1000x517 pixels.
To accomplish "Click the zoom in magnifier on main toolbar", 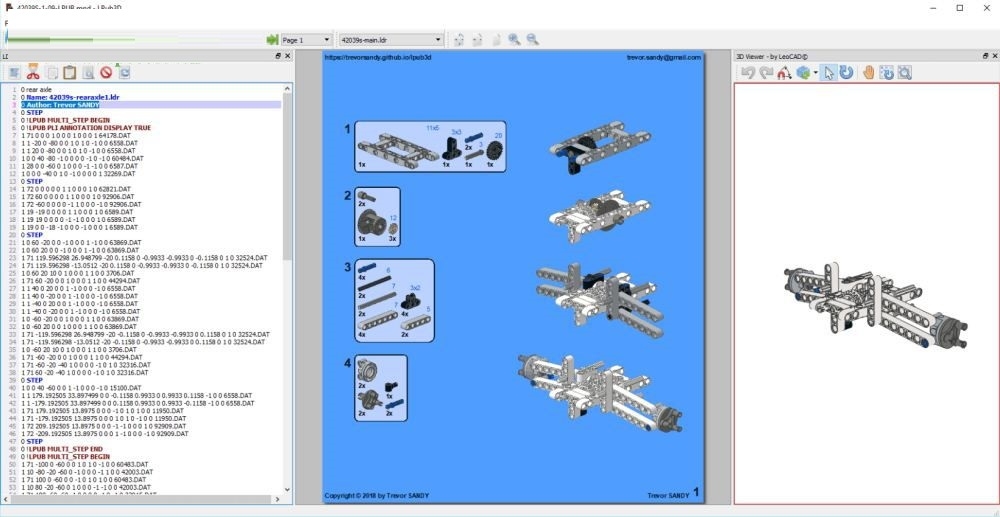I will [514, 40].
